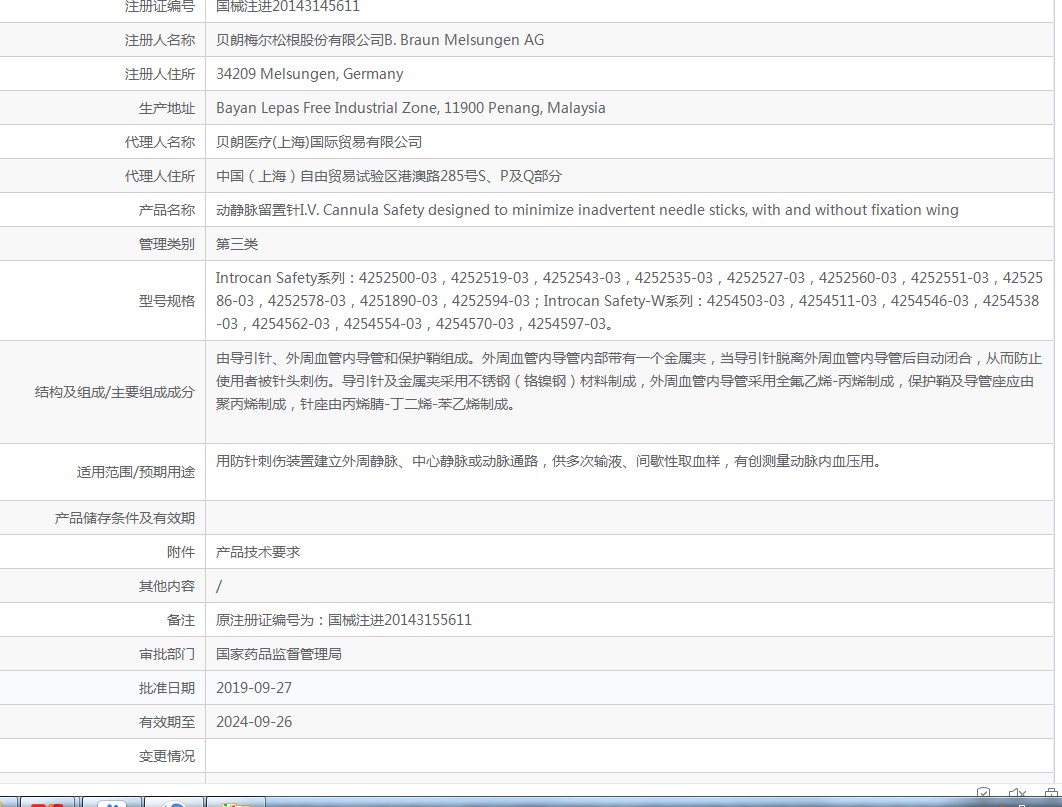Image resolution: width=1062 pixels, height=807 pixels.
Task: Click the 有效期至 row label
Action: point(167,722)
